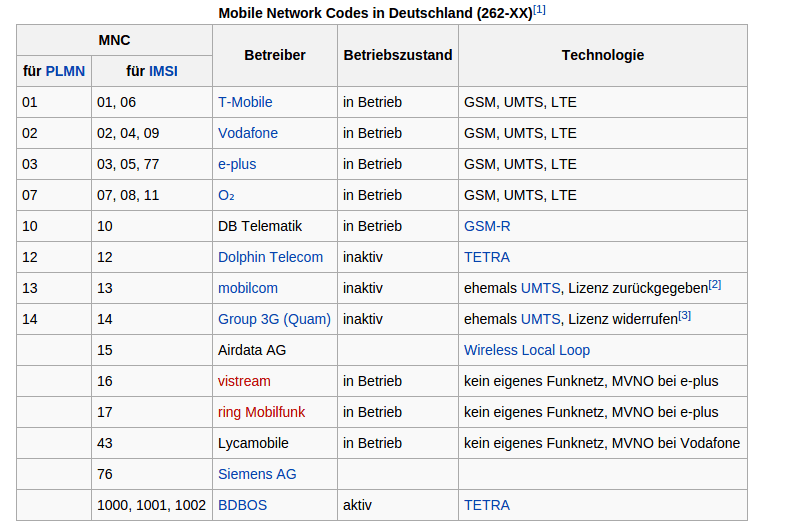This screenshot has height=531, width=788.
Task: Click the 'Airdata AG' operator cell
Action: [275, 350]
